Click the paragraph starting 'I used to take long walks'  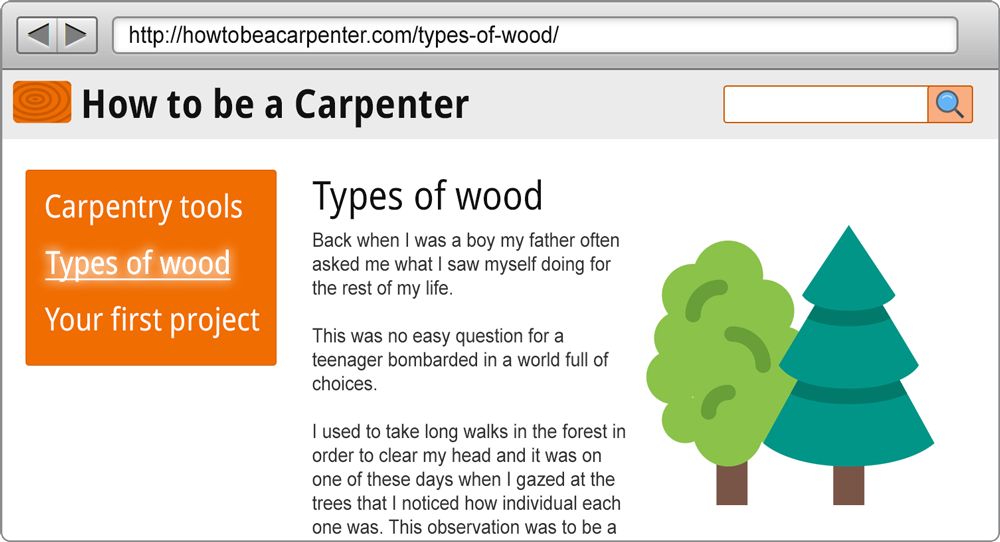click(469, 480)
